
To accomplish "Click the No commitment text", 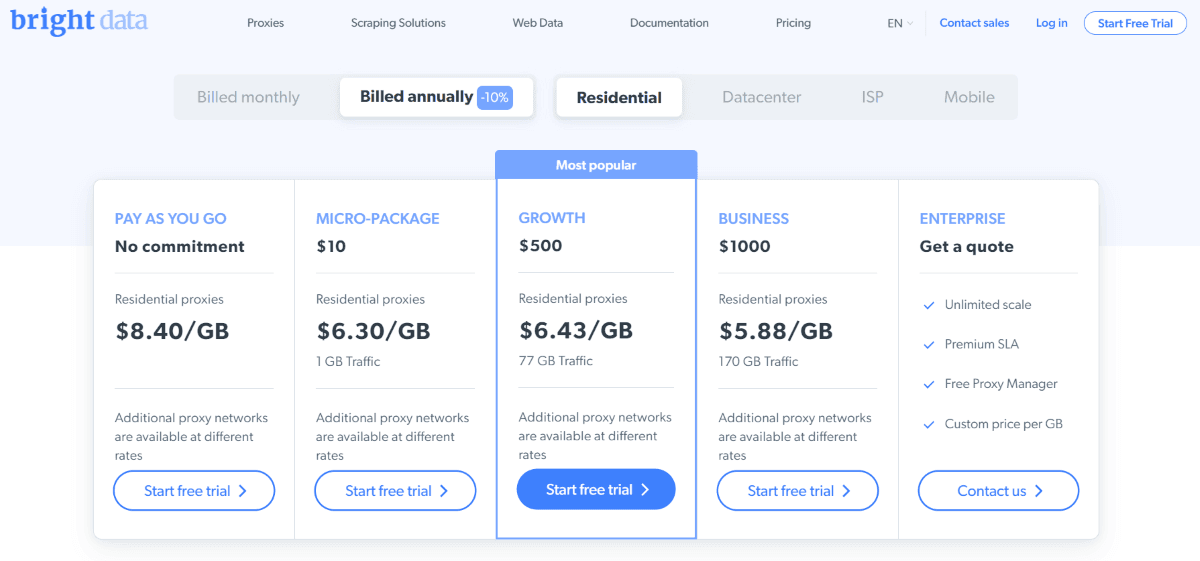I will click(x=180, y=246).
